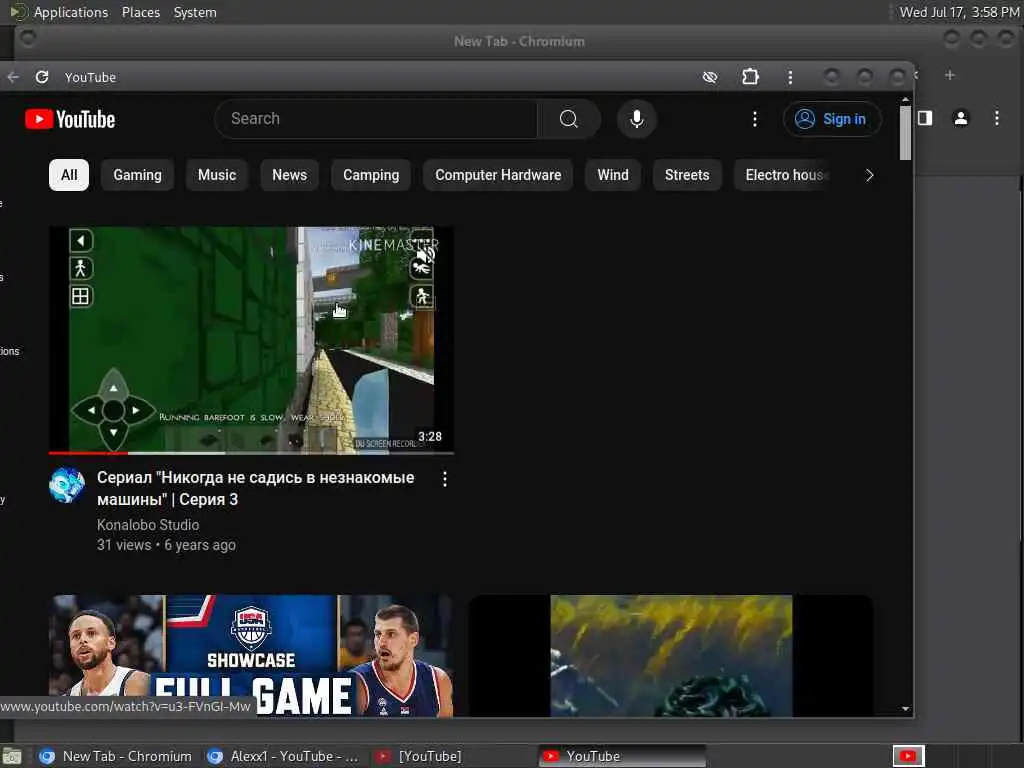Focus the YouTube Search field

click(377, 119)
